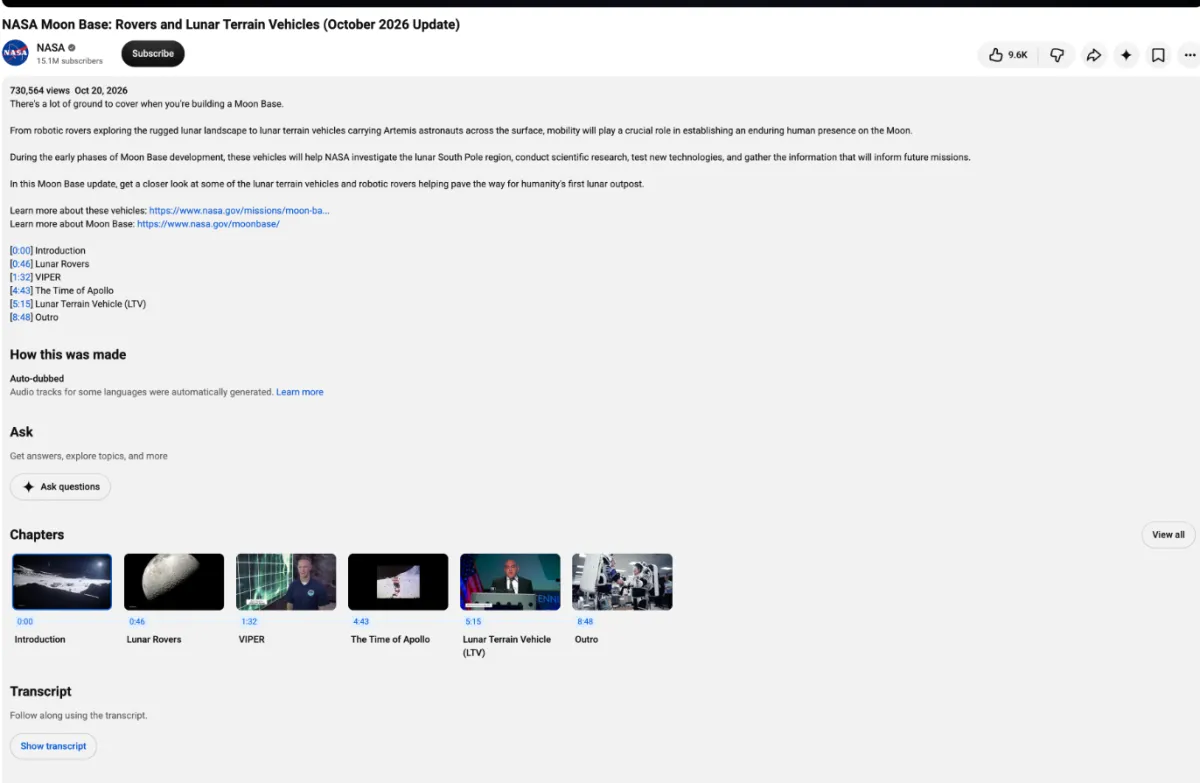Click the NASA channel avatar logo
The height and width of the screenshot is (783, 1200).
point(15,53)
